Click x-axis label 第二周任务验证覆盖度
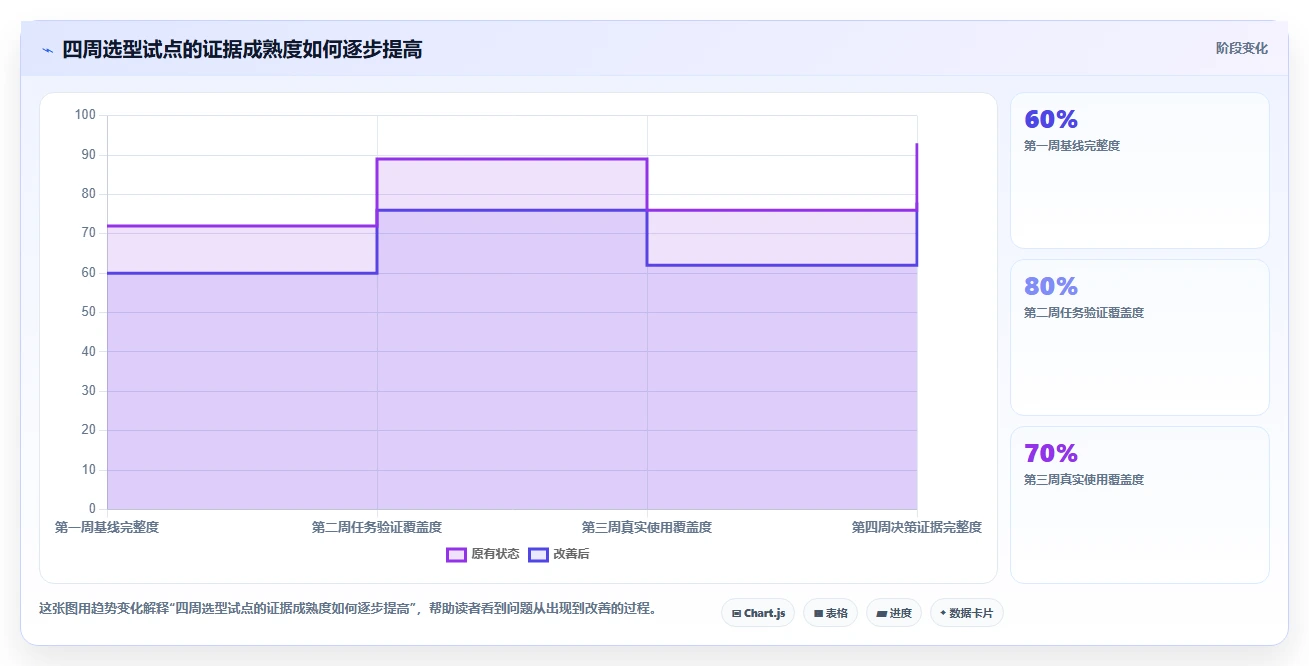This screenshot has height=666, width=1309. point(377,527)
